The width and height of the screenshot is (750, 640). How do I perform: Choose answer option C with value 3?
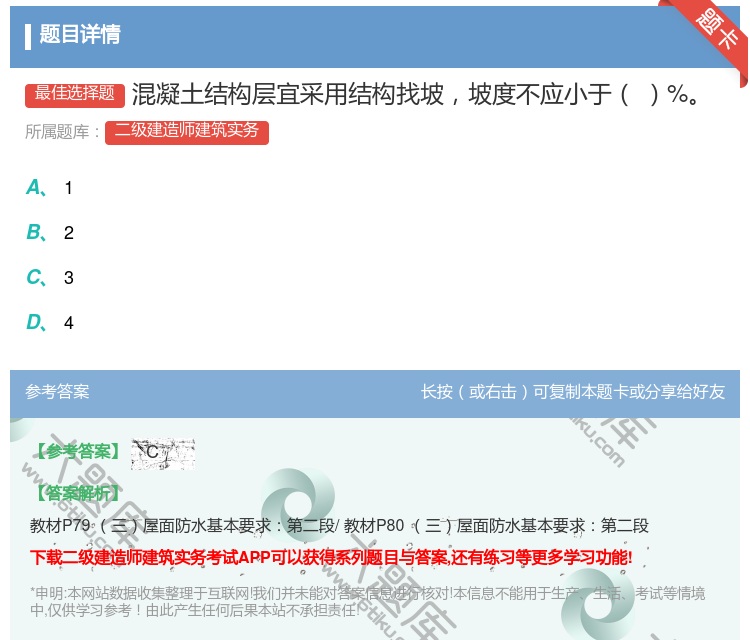click(x=50, y=277)
